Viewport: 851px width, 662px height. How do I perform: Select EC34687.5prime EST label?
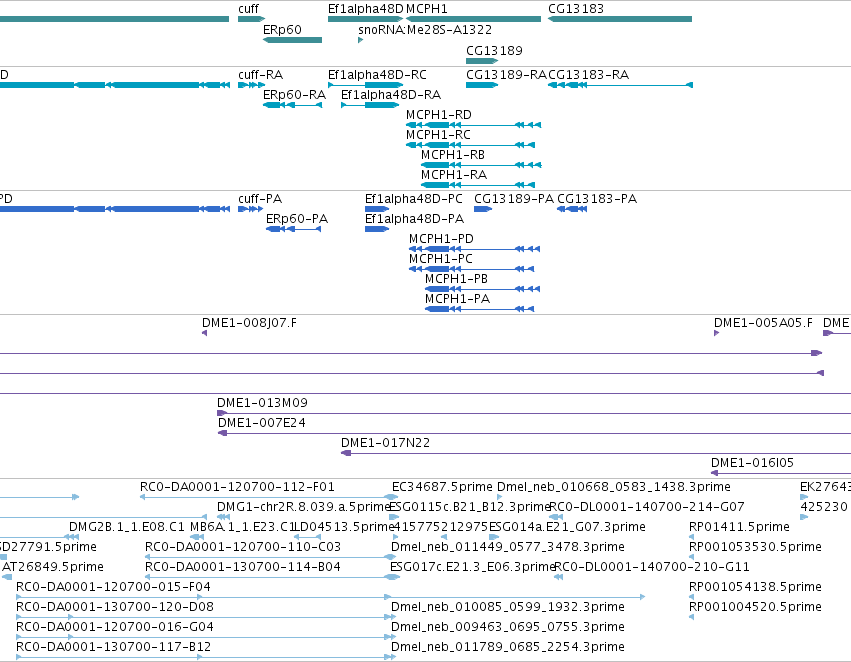click(442, 487)
